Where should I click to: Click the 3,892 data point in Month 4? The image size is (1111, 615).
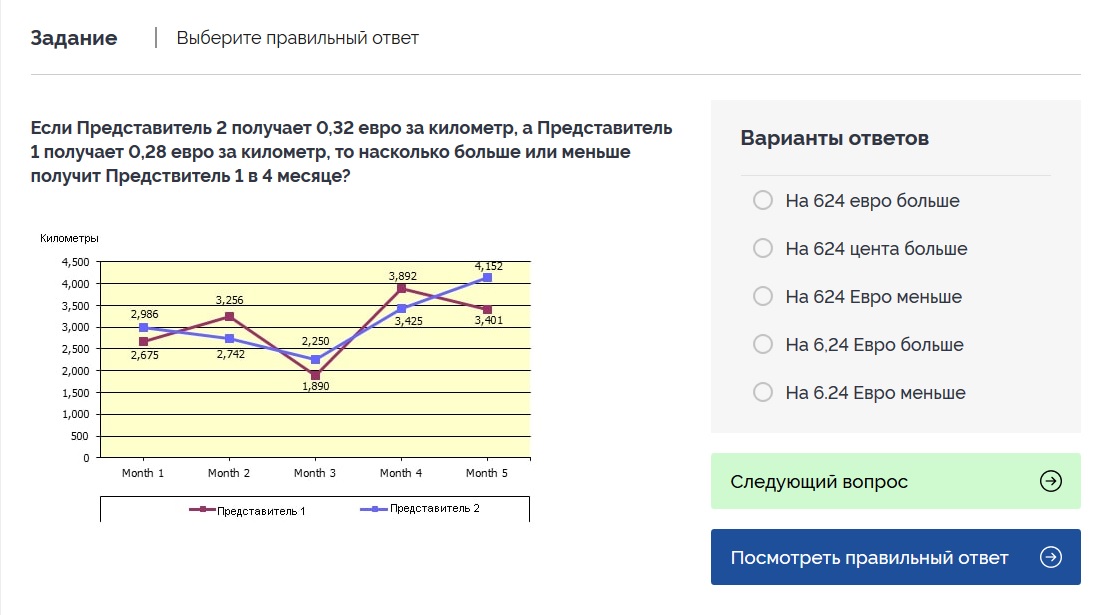(401, 288)
